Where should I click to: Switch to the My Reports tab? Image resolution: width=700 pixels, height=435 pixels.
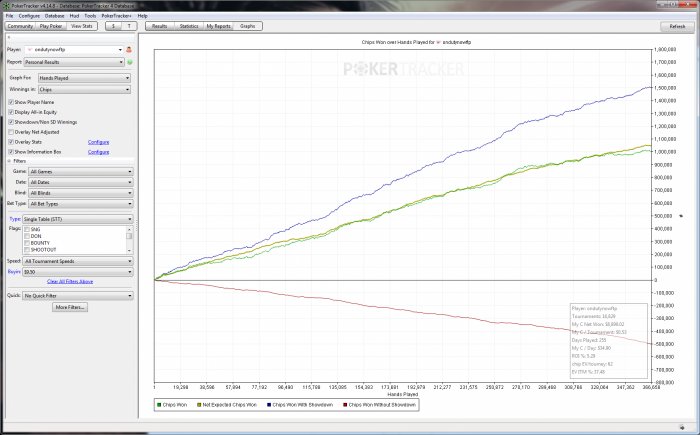218,26
